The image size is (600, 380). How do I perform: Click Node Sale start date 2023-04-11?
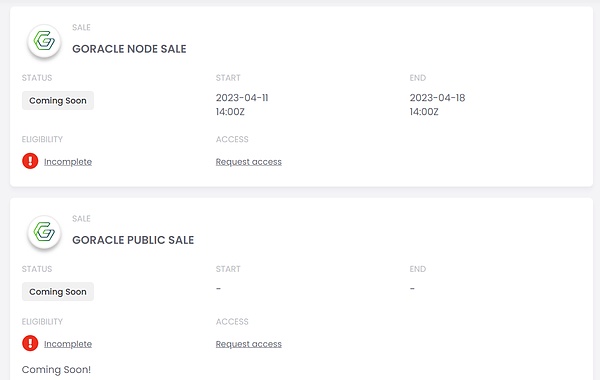point(242,98)
